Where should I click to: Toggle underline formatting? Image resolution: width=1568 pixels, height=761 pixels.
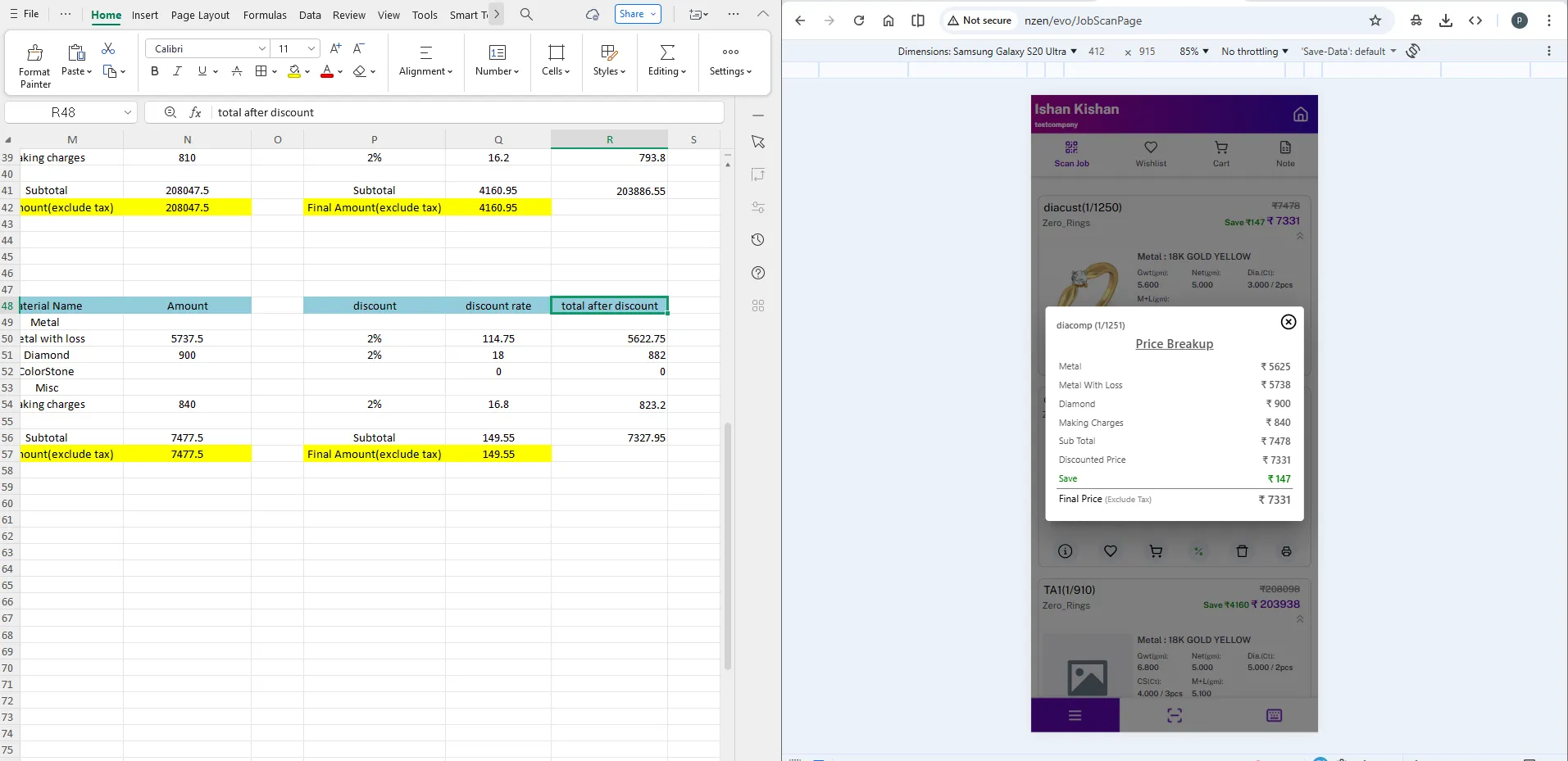202,71
